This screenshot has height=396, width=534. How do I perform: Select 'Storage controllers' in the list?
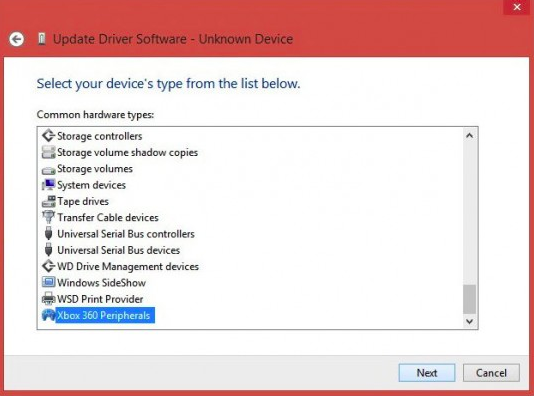tap(99, 136)
